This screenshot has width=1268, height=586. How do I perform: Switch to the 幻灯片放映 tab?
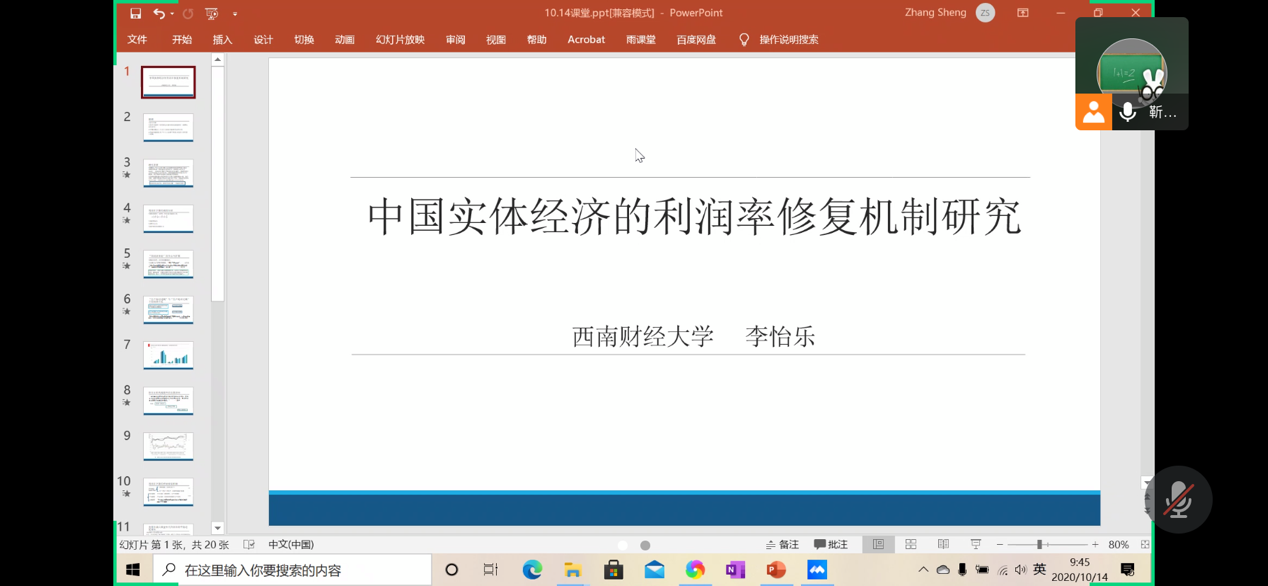pyautogui.click(x=400, y=40)
